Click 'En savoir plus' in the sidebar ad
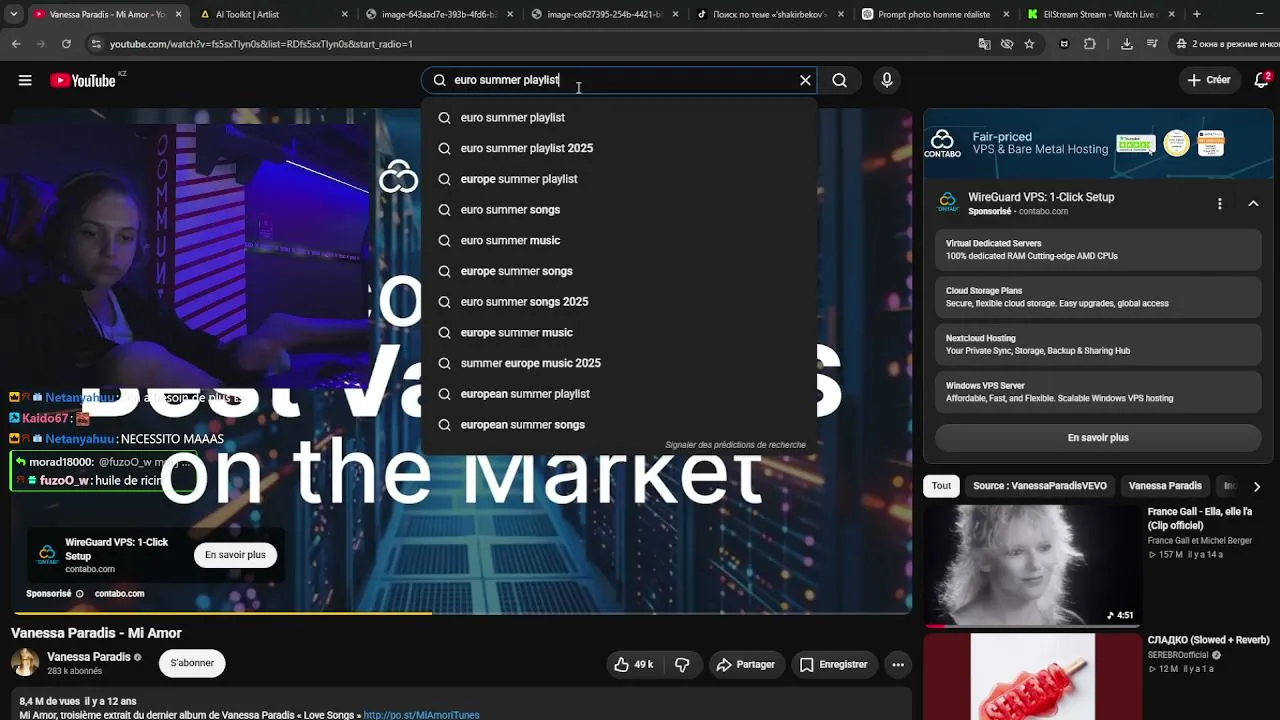The width and height of the screenshot is (1280, 720). pos(1098,438)
